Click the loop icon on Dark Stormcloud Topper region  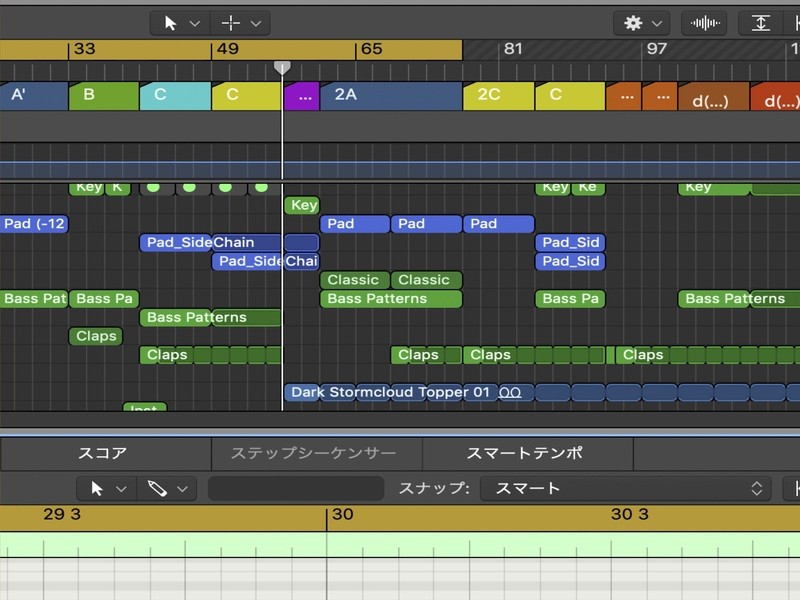click(510, 393)
